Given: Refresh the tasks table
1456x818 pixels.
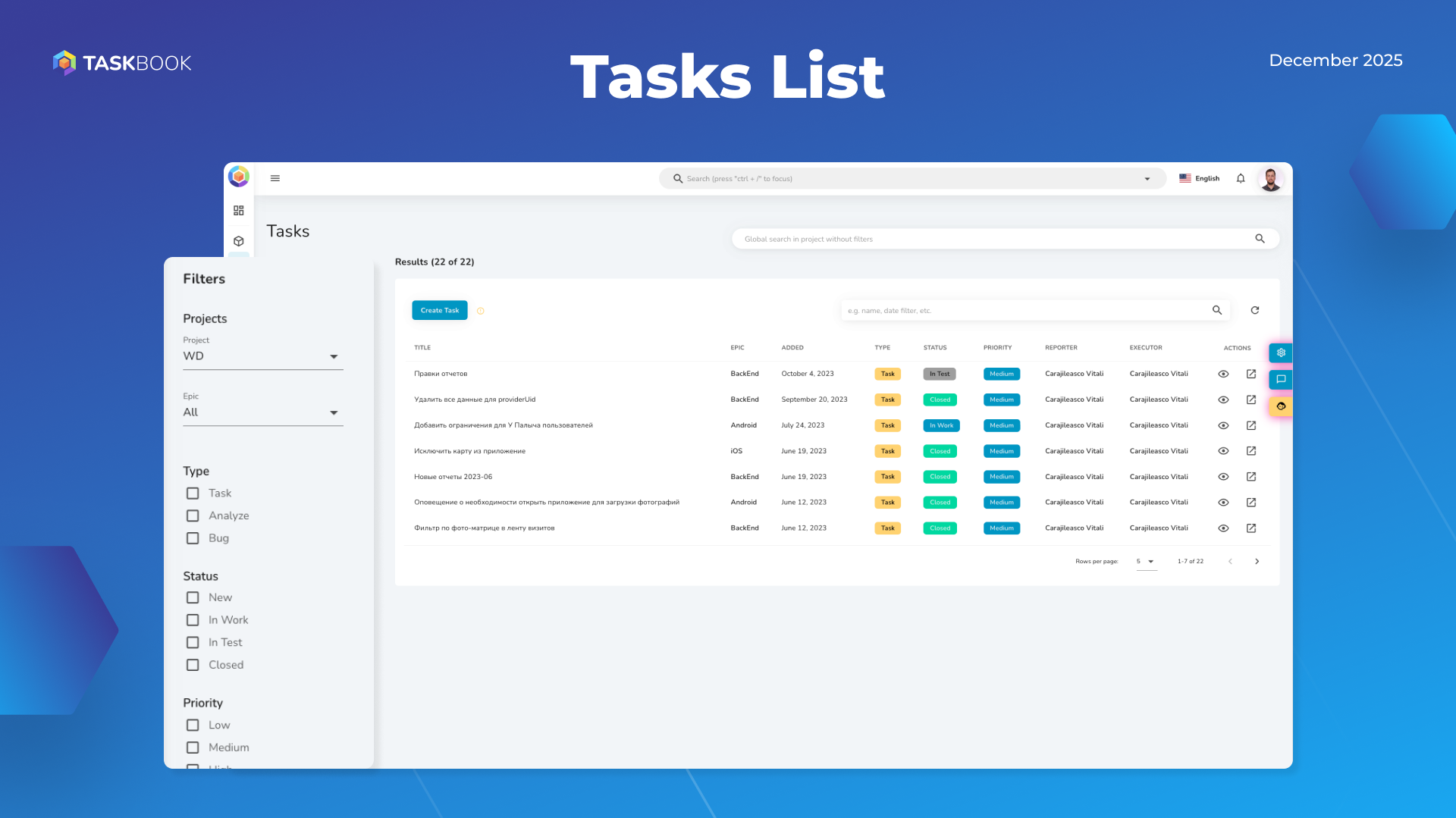Looking at the screenshot, I should tap(1255, 310).
